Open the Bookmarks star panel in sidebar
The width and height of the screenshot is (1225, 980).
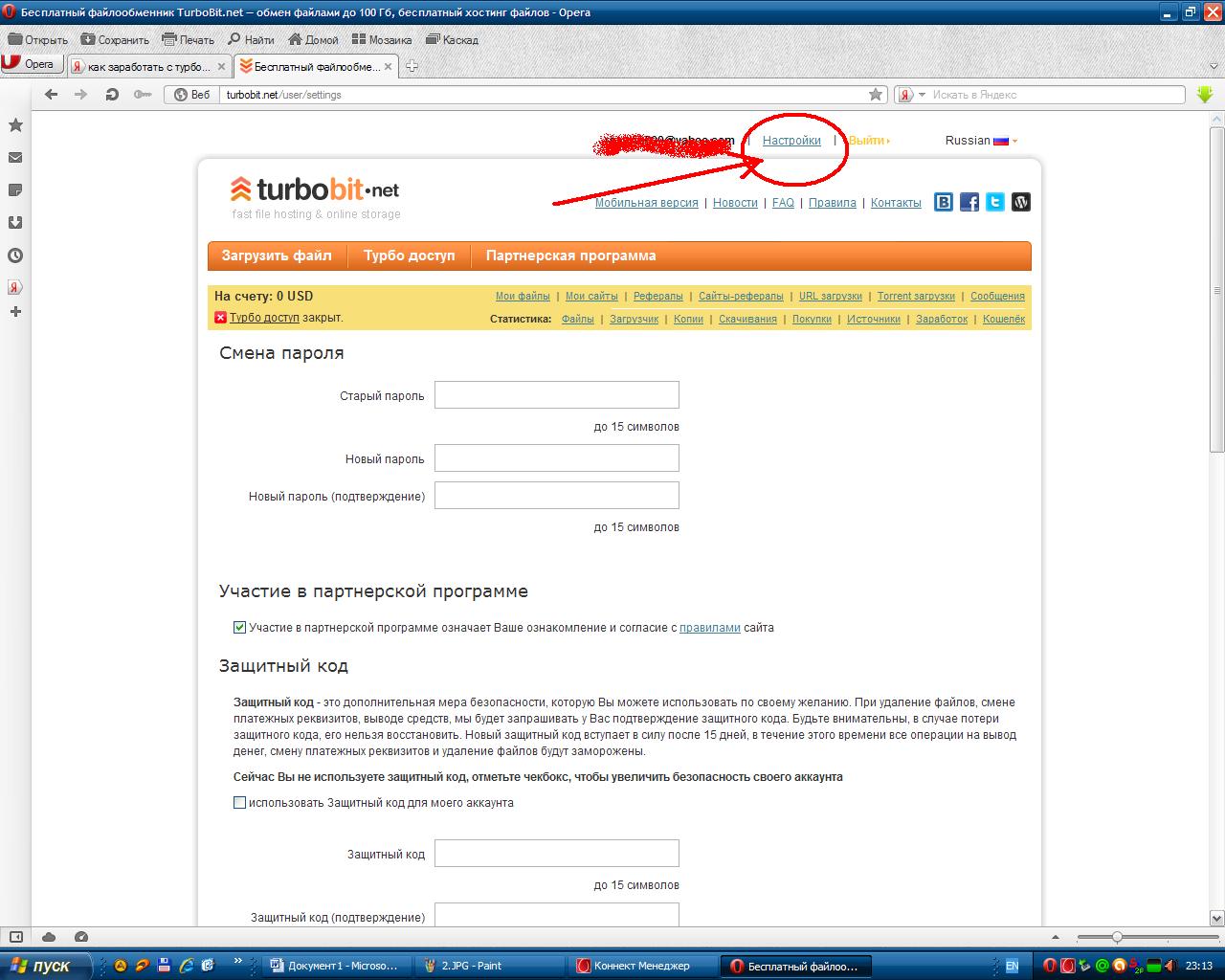(15, 125)
